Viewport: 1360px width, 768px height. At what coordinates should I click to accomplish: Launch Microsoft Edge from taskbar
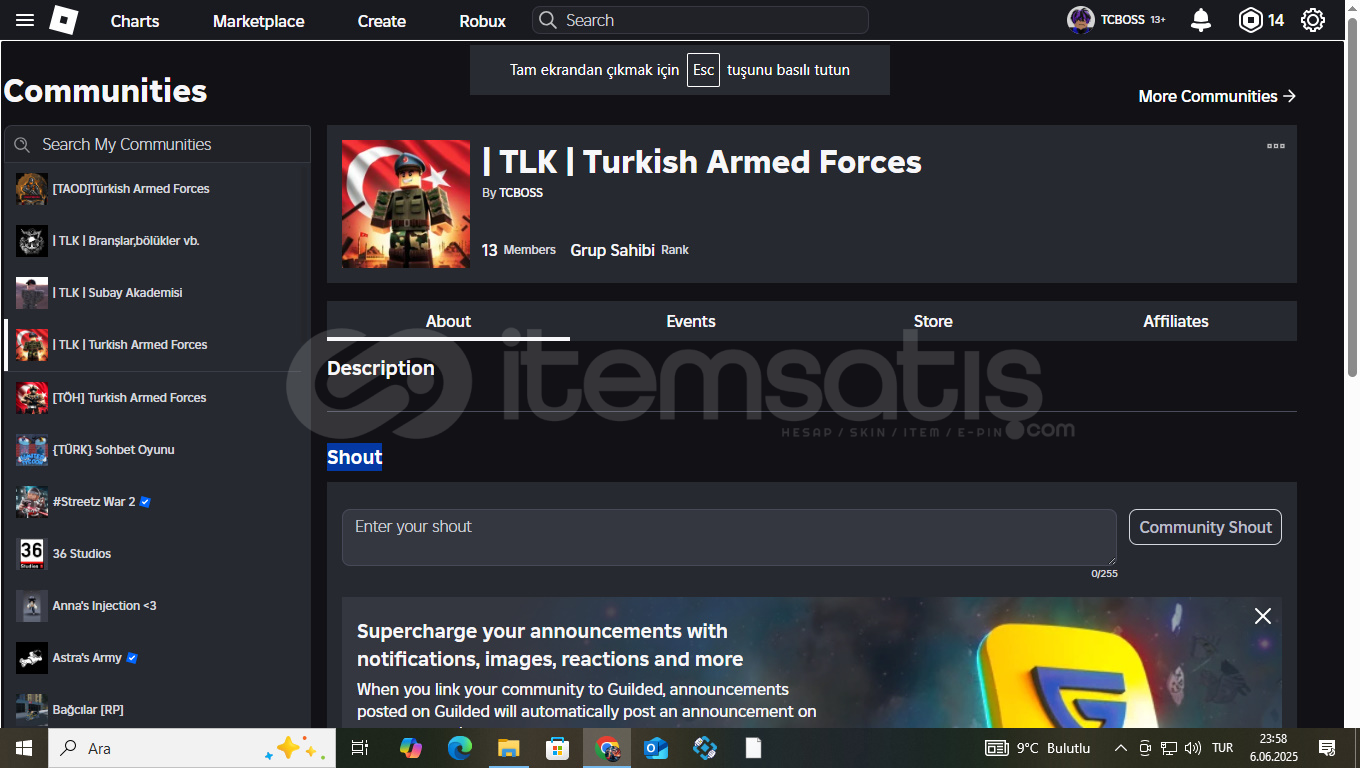pyautogui.click(x=459, y=748)
